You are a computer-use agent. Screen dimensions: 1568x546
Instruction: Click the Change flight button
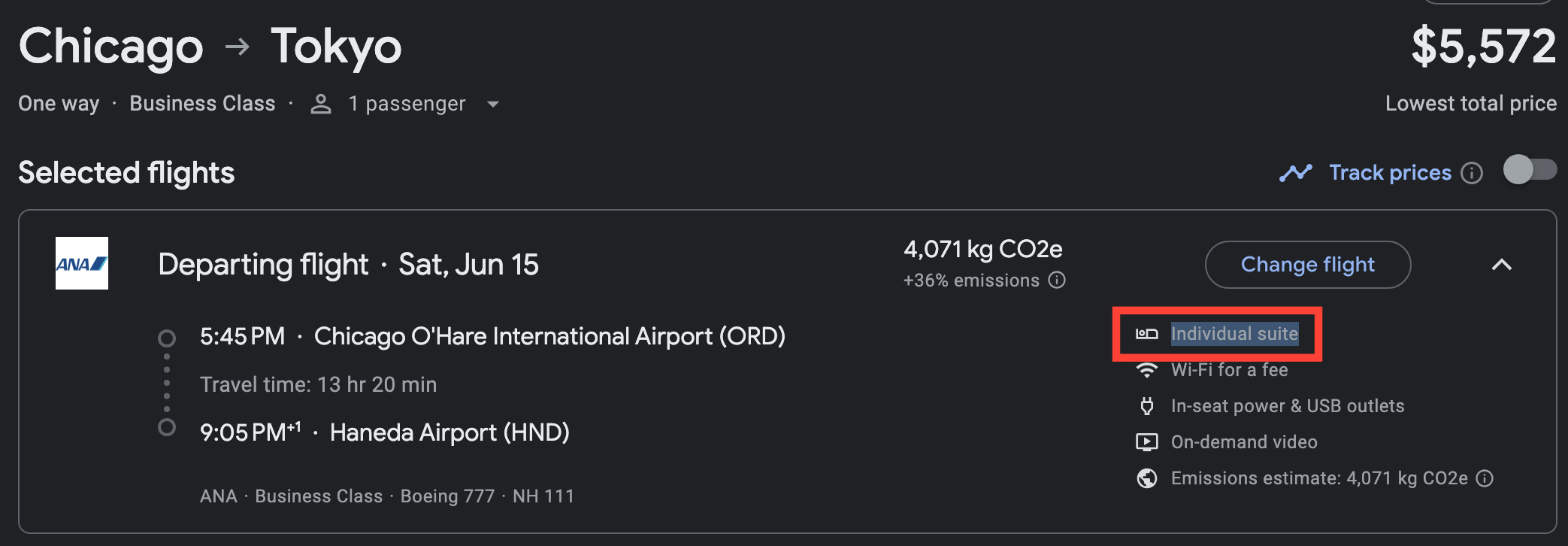pos(1307,265)
